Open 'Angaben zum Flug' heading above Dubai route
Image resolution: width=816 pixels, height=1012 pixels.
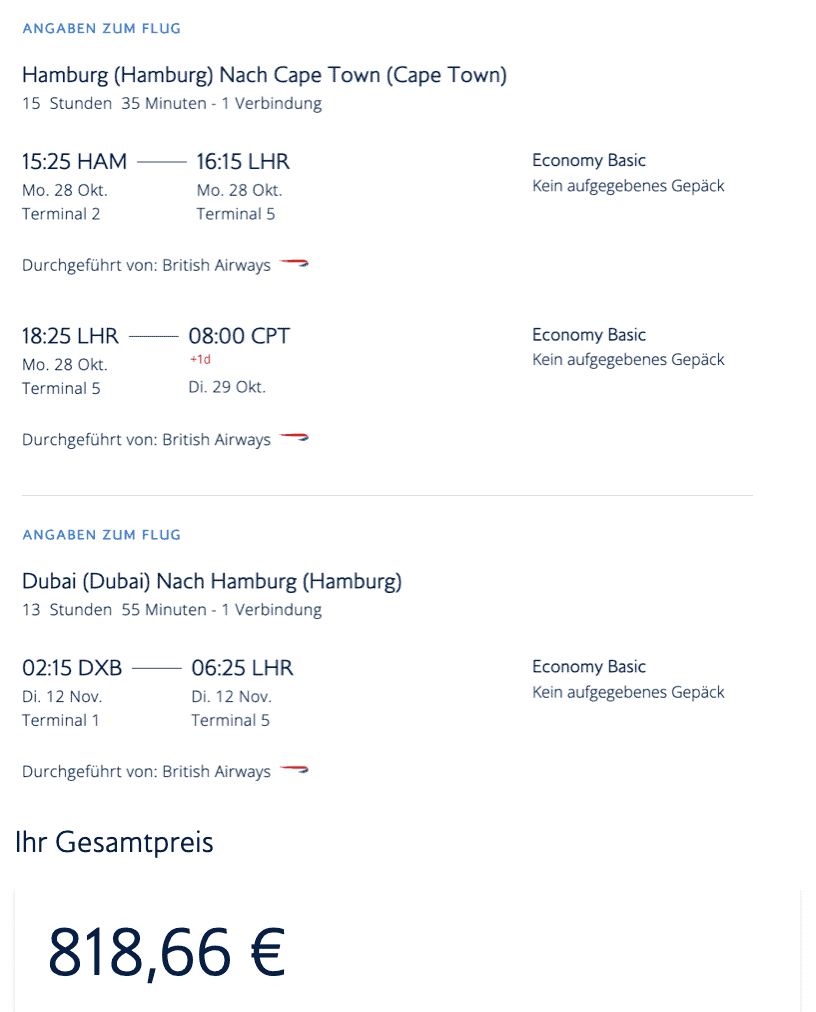[101, 535]
